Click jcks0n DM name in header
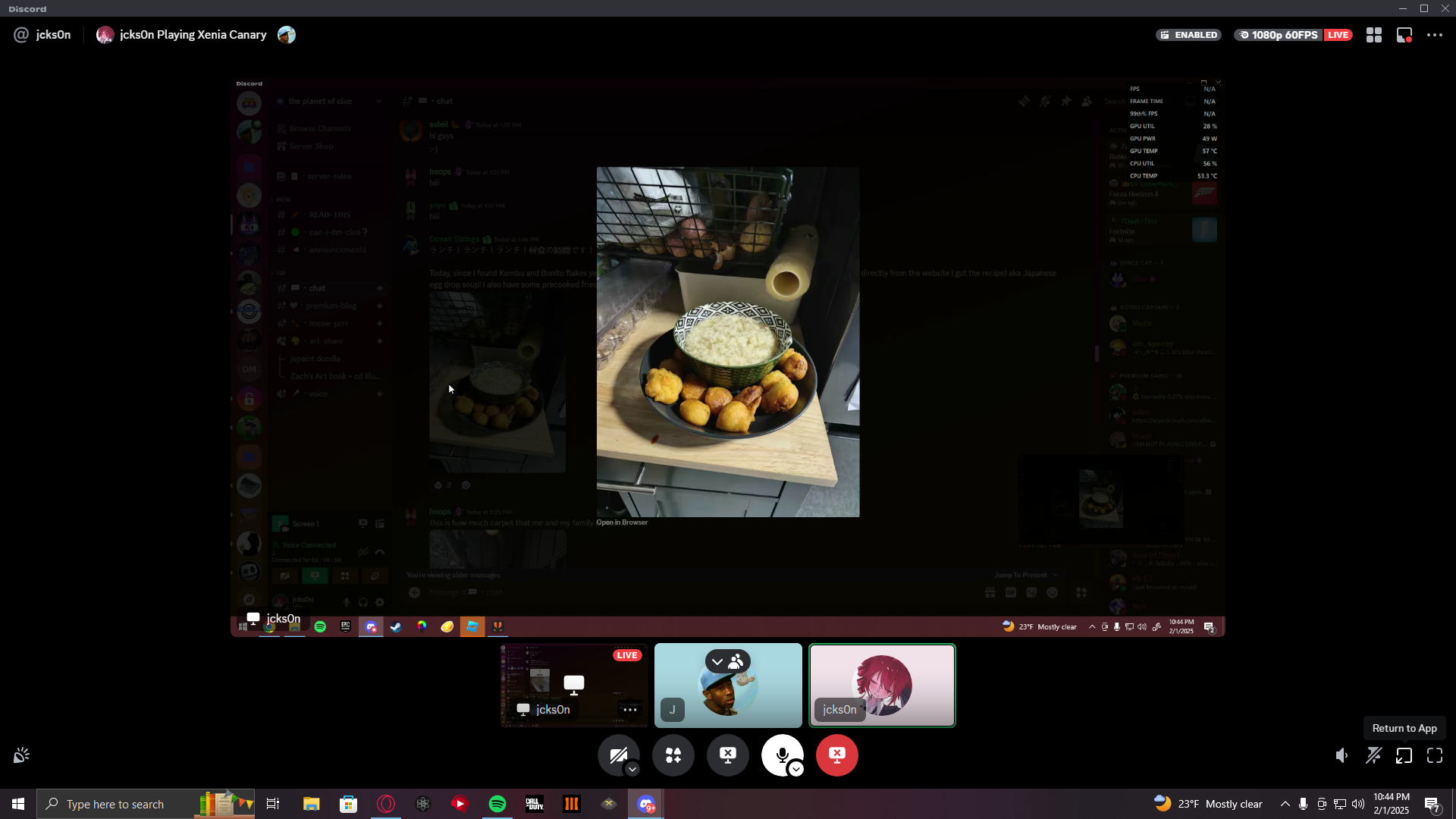 53,35
